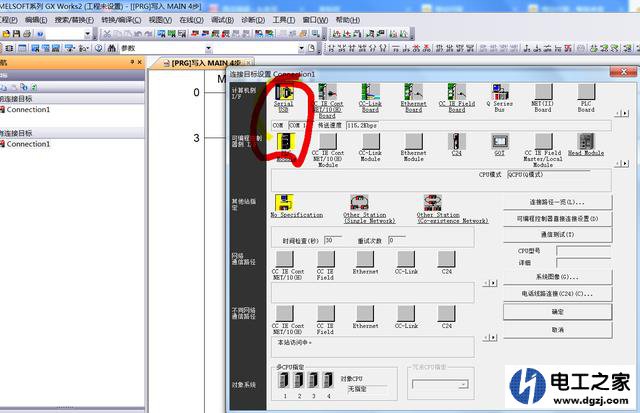
Task: Open the 诊断(D) menu
Action: coord(253,20)
